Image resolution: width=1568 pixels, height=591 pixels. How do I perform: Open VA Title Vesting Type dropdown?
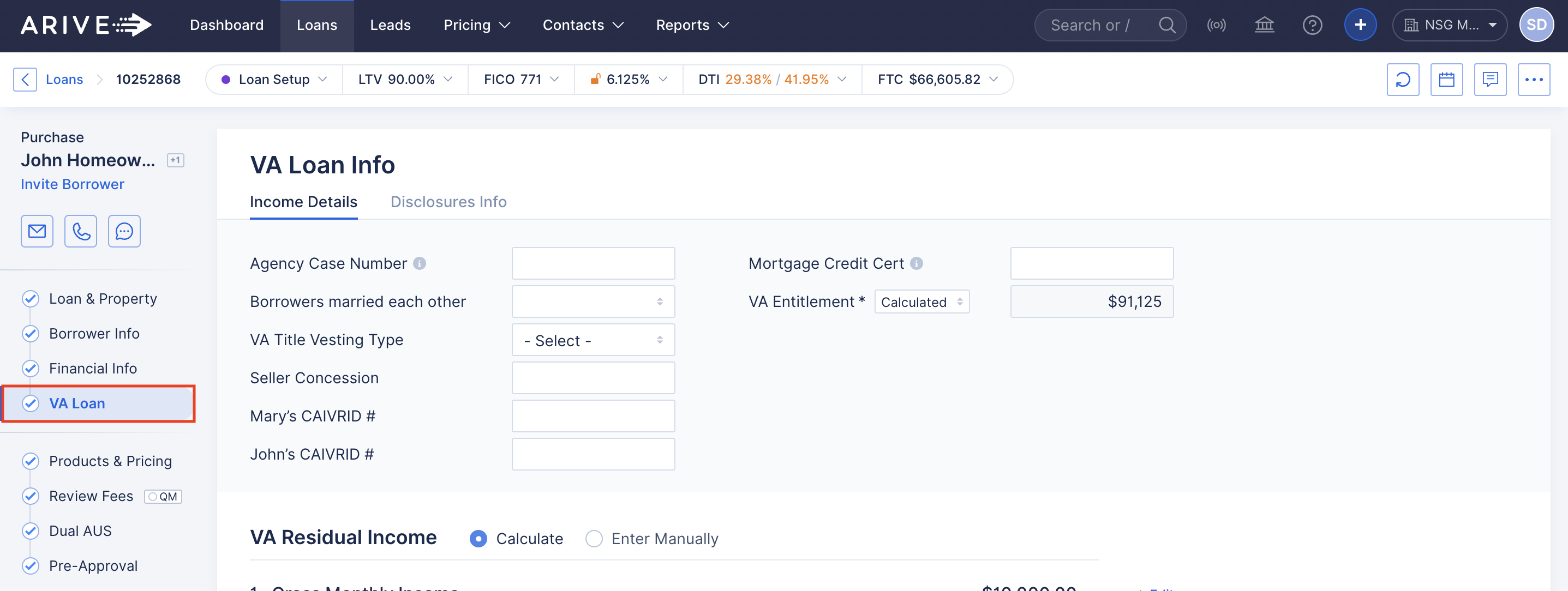[593, 340]
